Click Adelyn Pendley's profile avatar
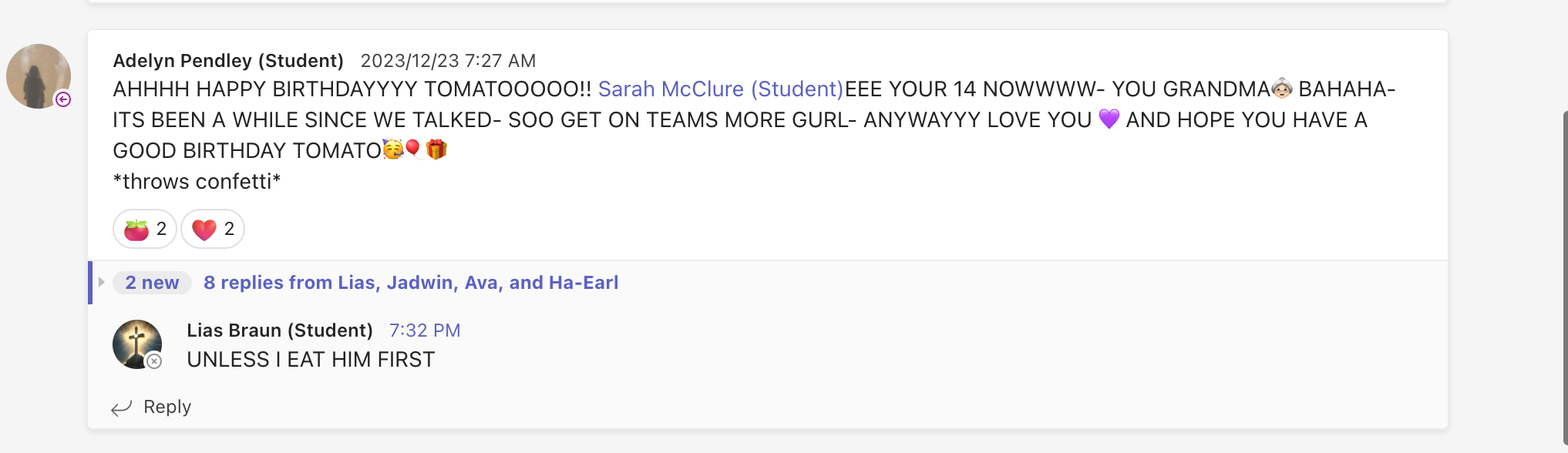 (38, 76)
